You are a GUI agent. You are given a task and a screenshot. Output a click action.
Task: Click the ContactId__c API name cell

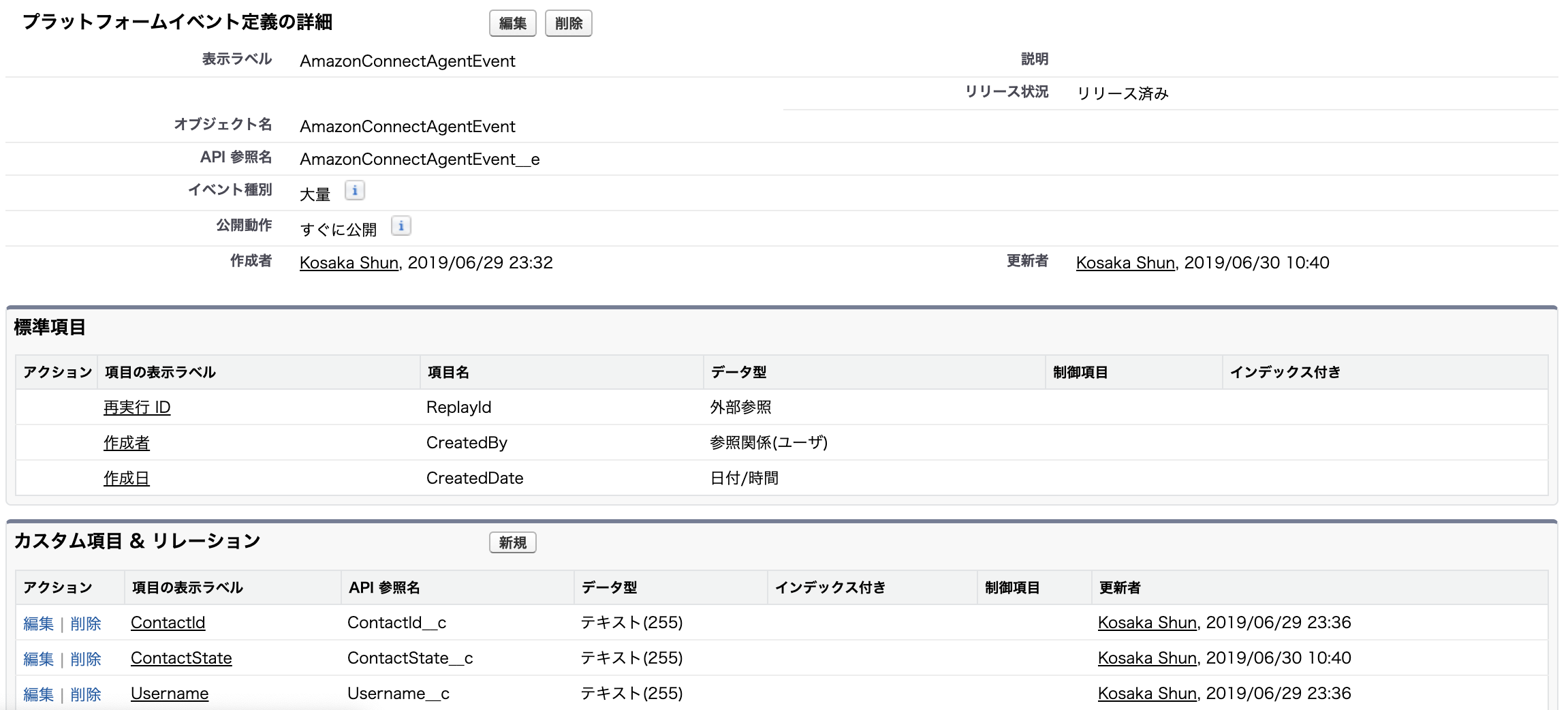pyautogui.click(x=397, y=622)
